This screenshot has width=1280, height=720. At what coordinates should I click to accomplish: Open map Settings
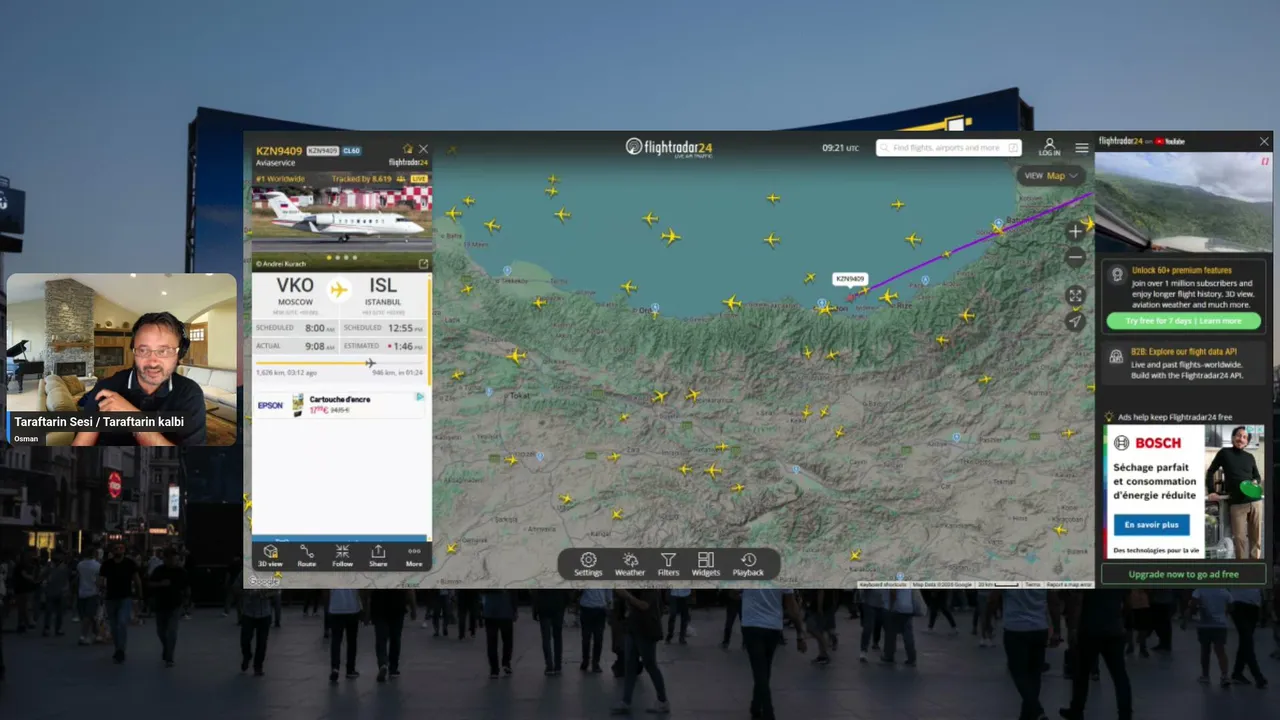click(588, 565)
